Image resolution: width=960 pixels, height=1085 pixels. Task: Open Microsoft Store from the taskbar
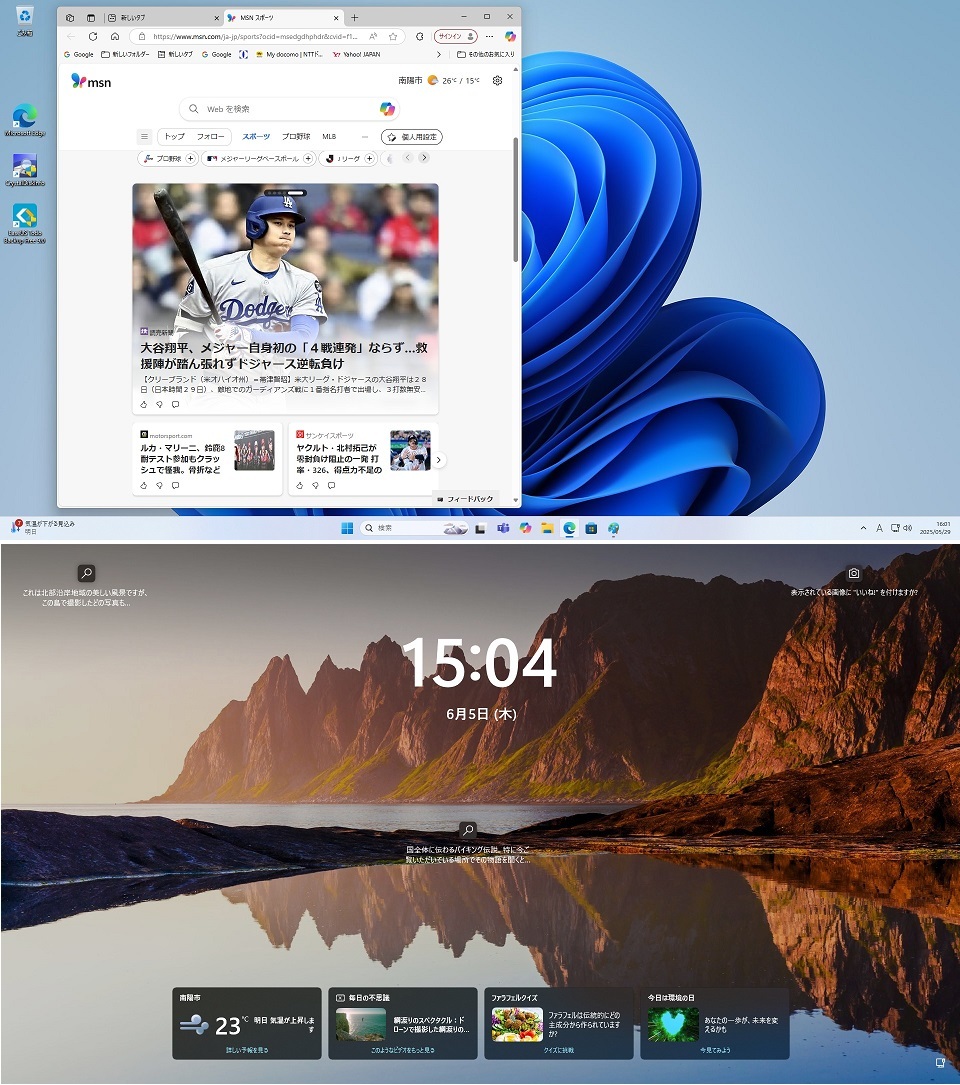pyautogui.click(x=591, y=528)
